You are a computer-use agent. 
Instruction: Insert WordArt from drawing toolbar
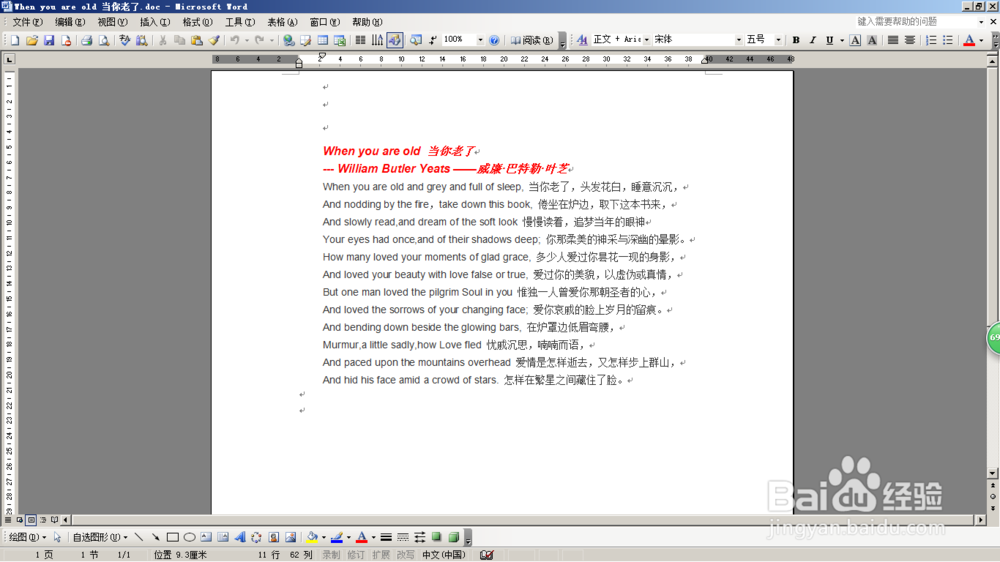tap(240, 537)
